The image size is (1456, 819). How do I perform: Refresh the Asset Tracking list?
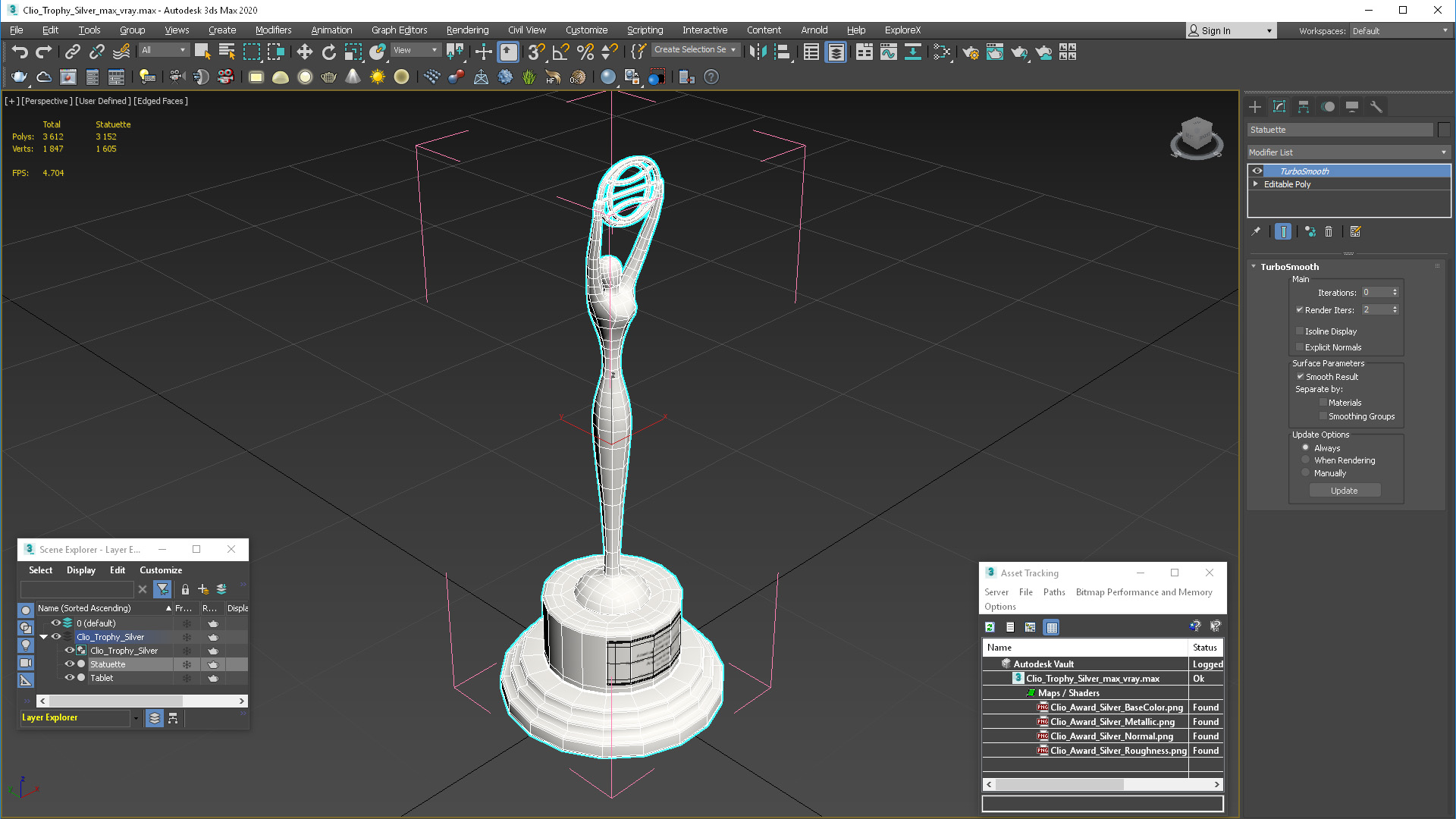[x=990, y=627]
